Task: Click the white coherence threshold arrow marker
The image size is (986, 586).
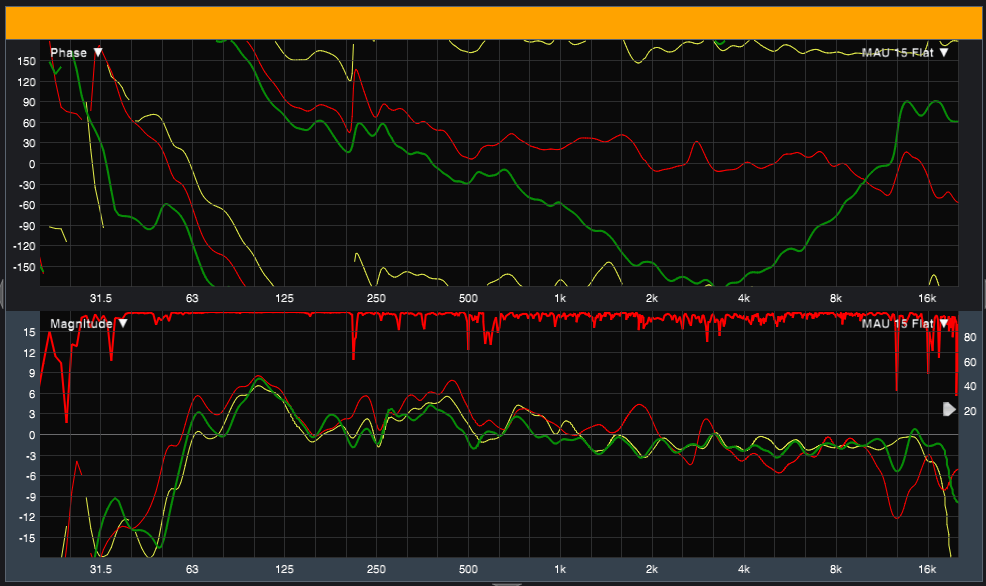Action: (949, 409)
